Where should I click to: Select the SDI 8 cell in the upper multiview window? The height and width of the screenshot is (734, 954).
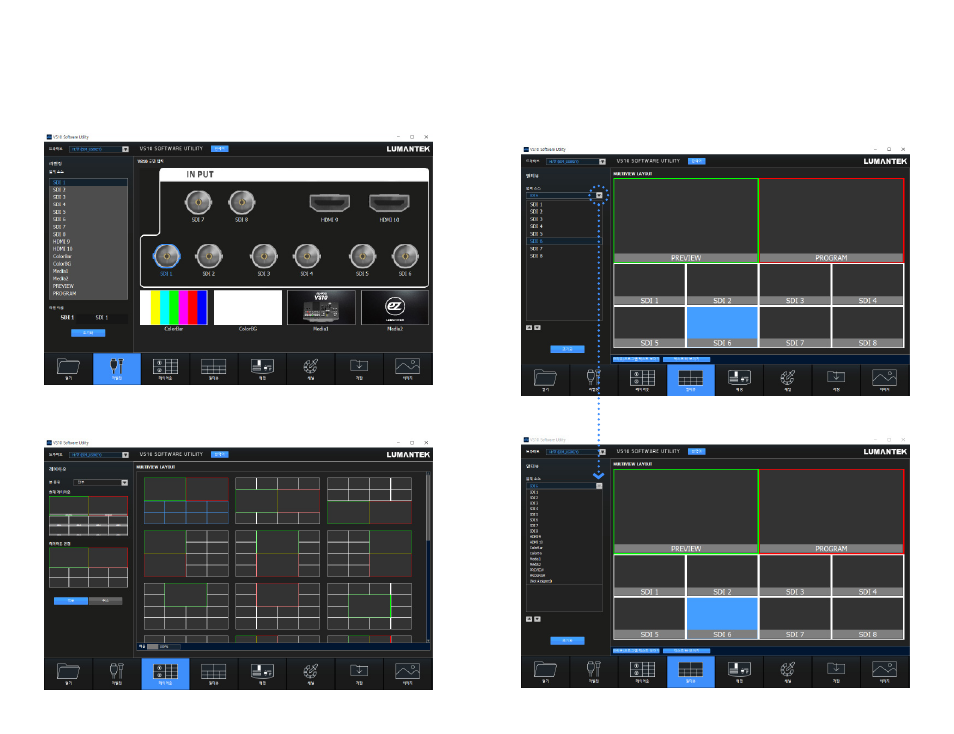coord(868,327)
